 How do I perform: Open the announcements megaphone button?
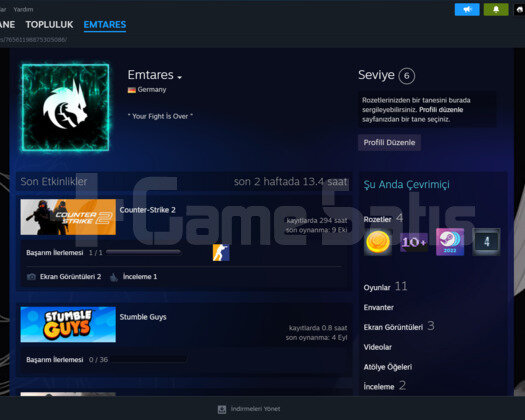[467, 9]
